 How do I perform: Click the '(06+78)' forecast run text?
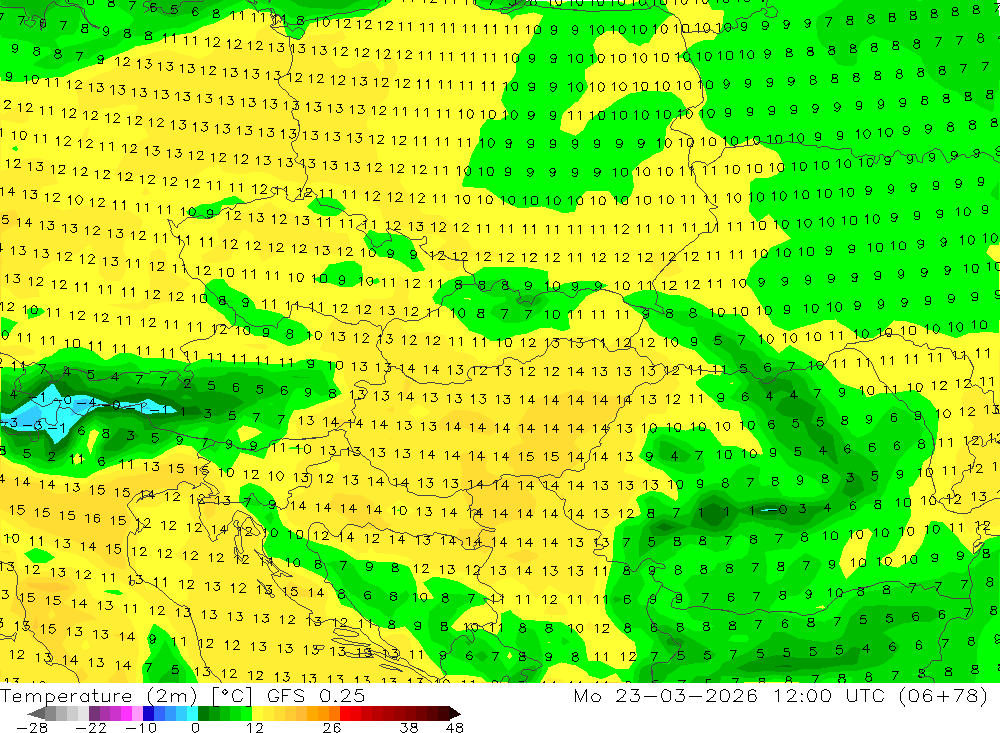click(x=943, y=695)
